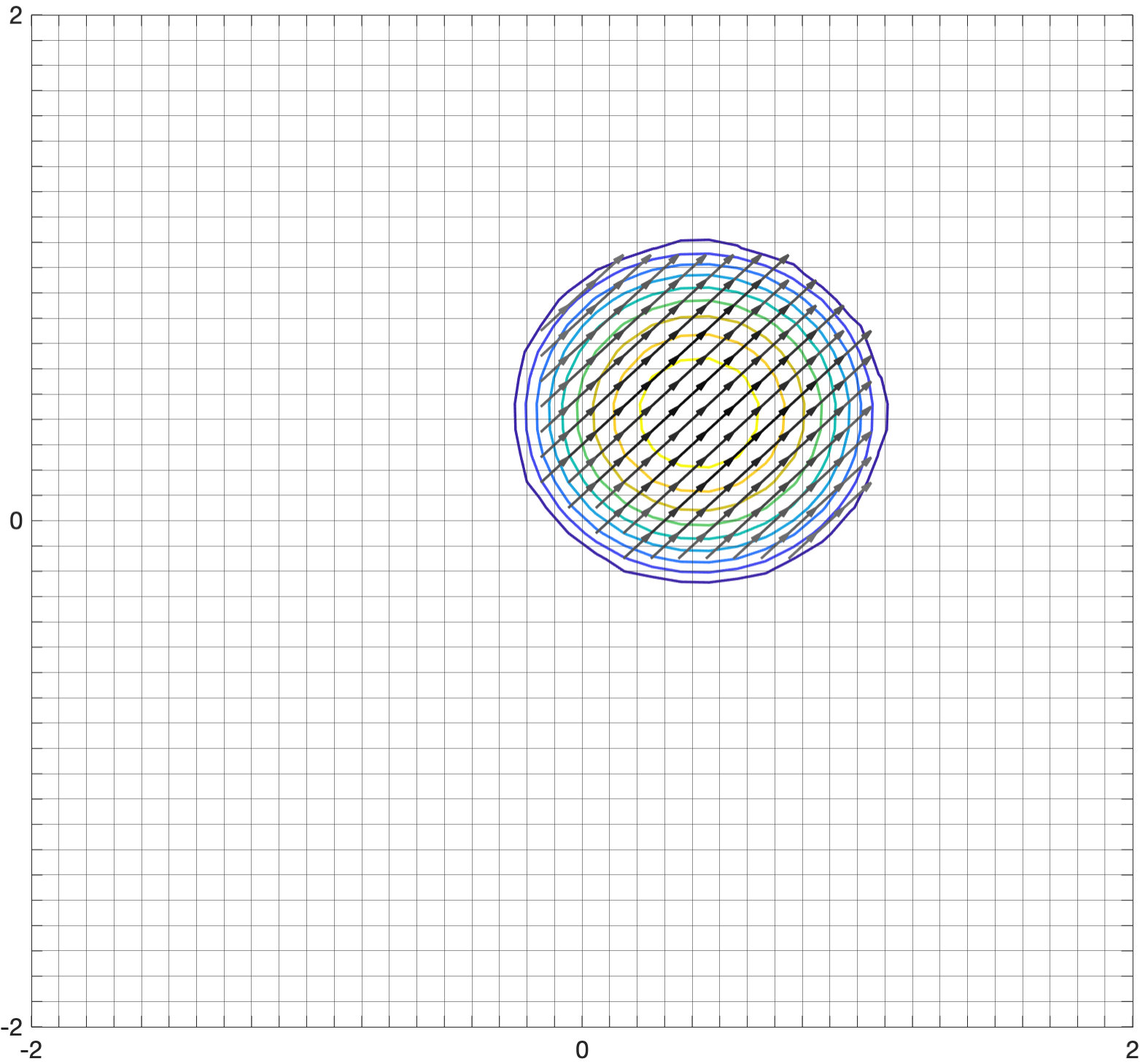Click the y-axis tick label "2" at top
This screenshot has width=1140, height=1064.
pos(15,15)
